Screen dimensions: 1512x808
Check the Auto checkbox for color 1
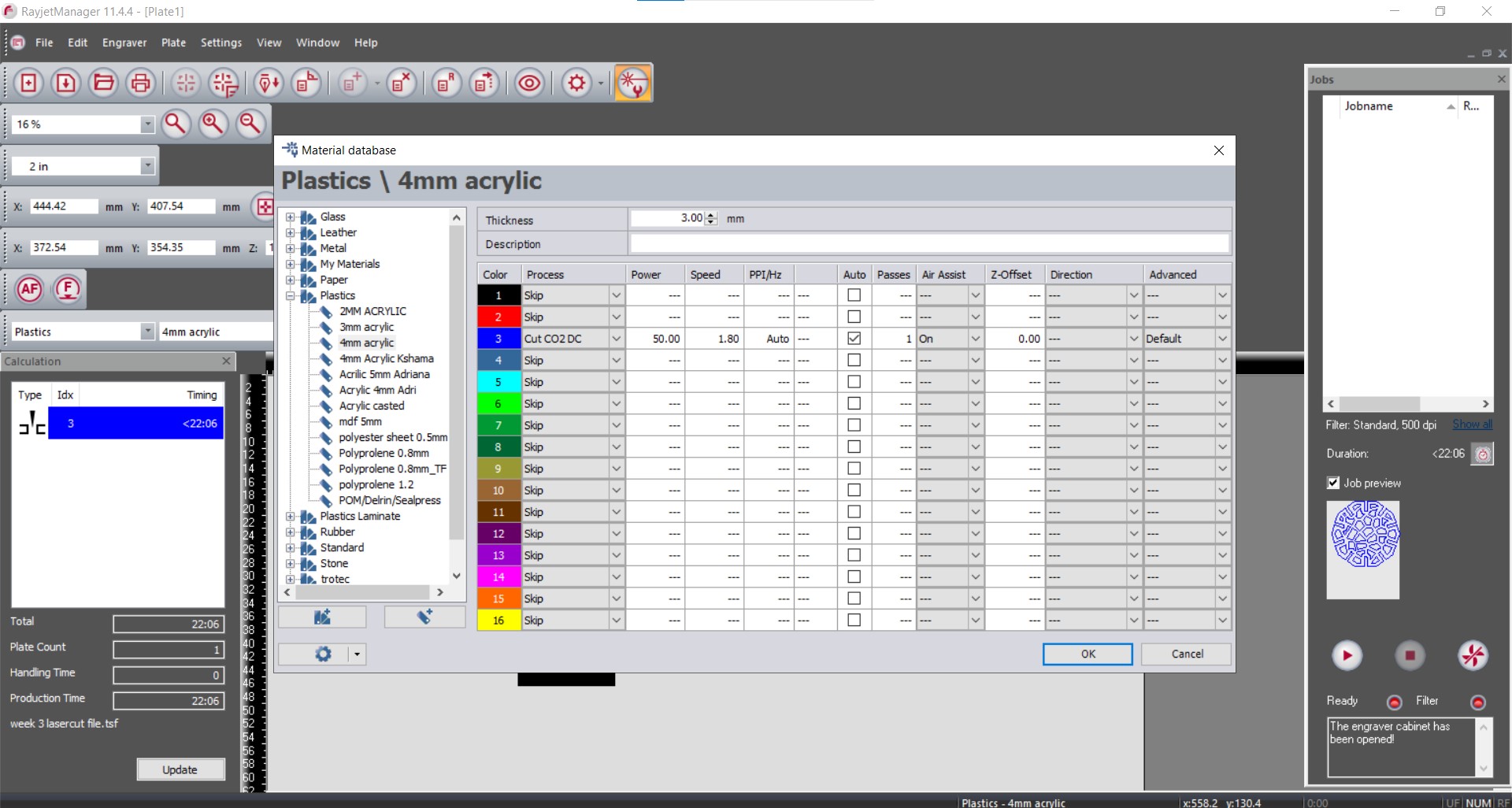point(854,295)
